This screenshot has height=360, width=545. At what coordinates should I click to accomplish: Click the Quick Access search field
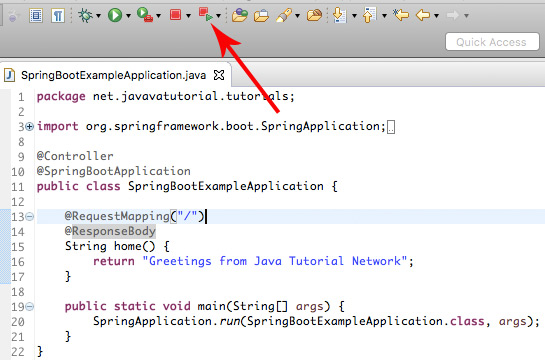pos(492,42)
